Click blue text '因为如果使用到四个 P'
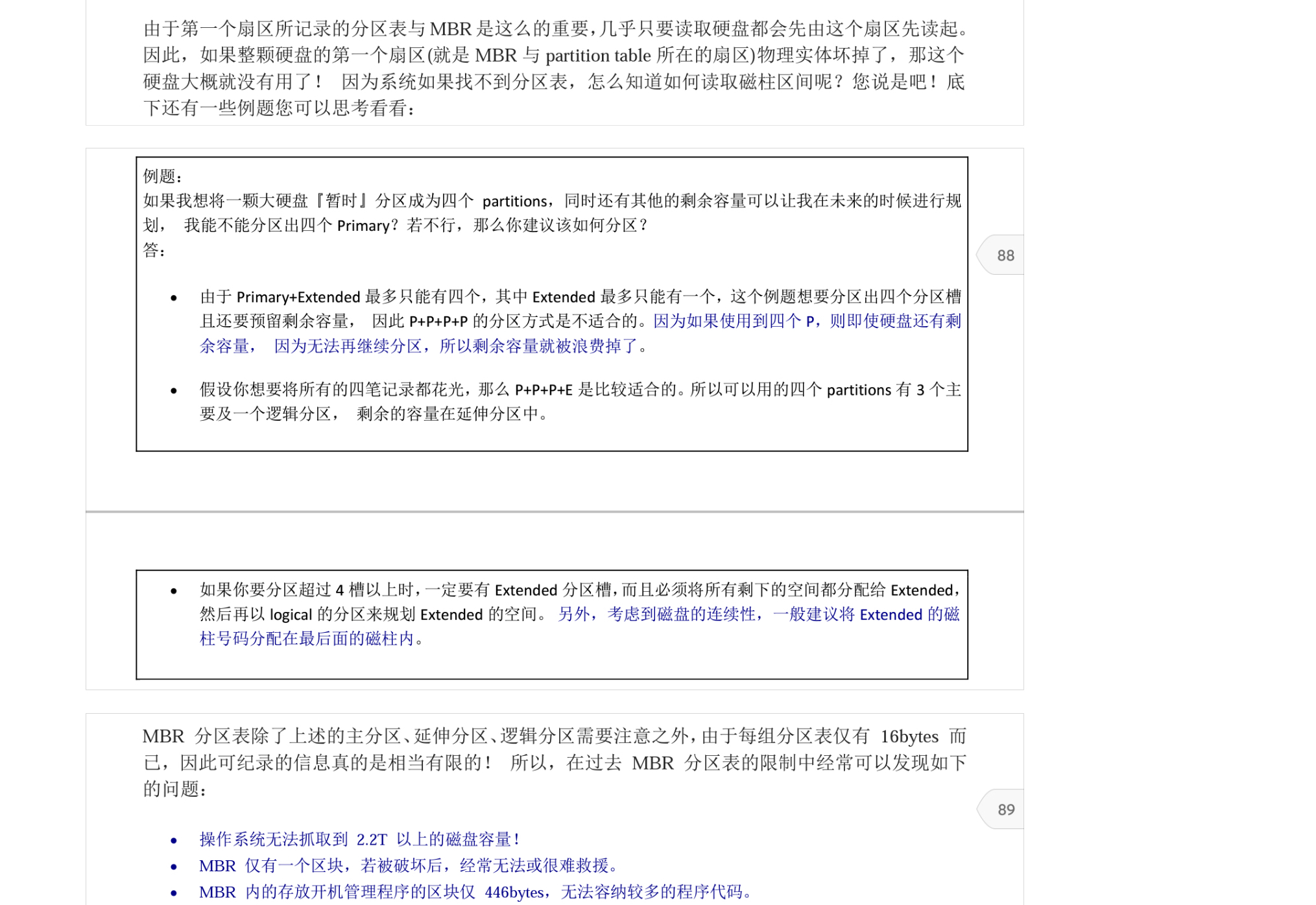 click(733, 322)
